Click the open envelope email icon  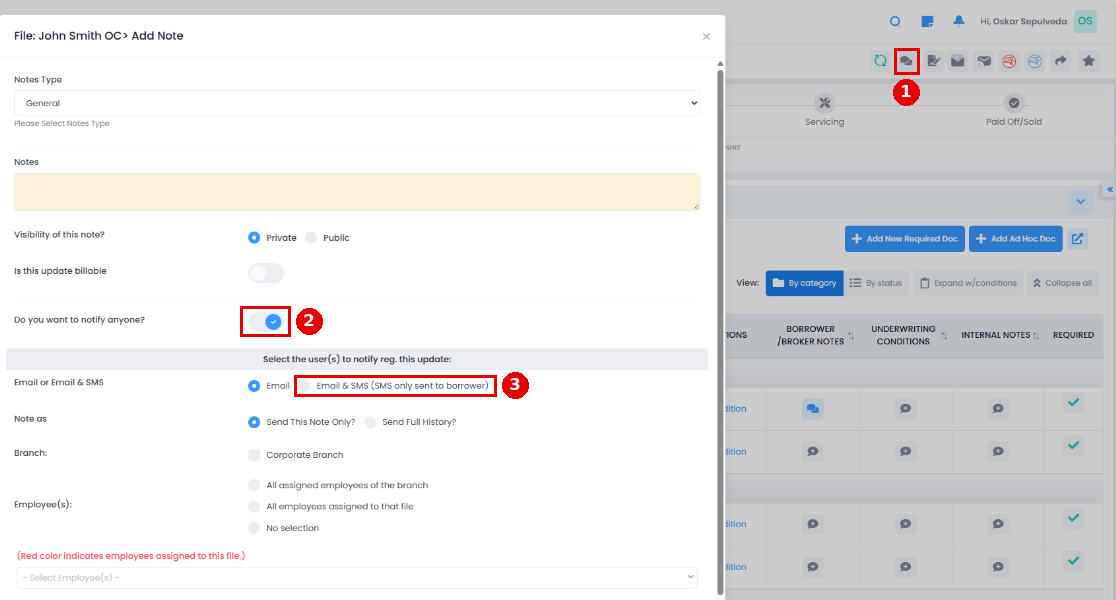(958, 61)
